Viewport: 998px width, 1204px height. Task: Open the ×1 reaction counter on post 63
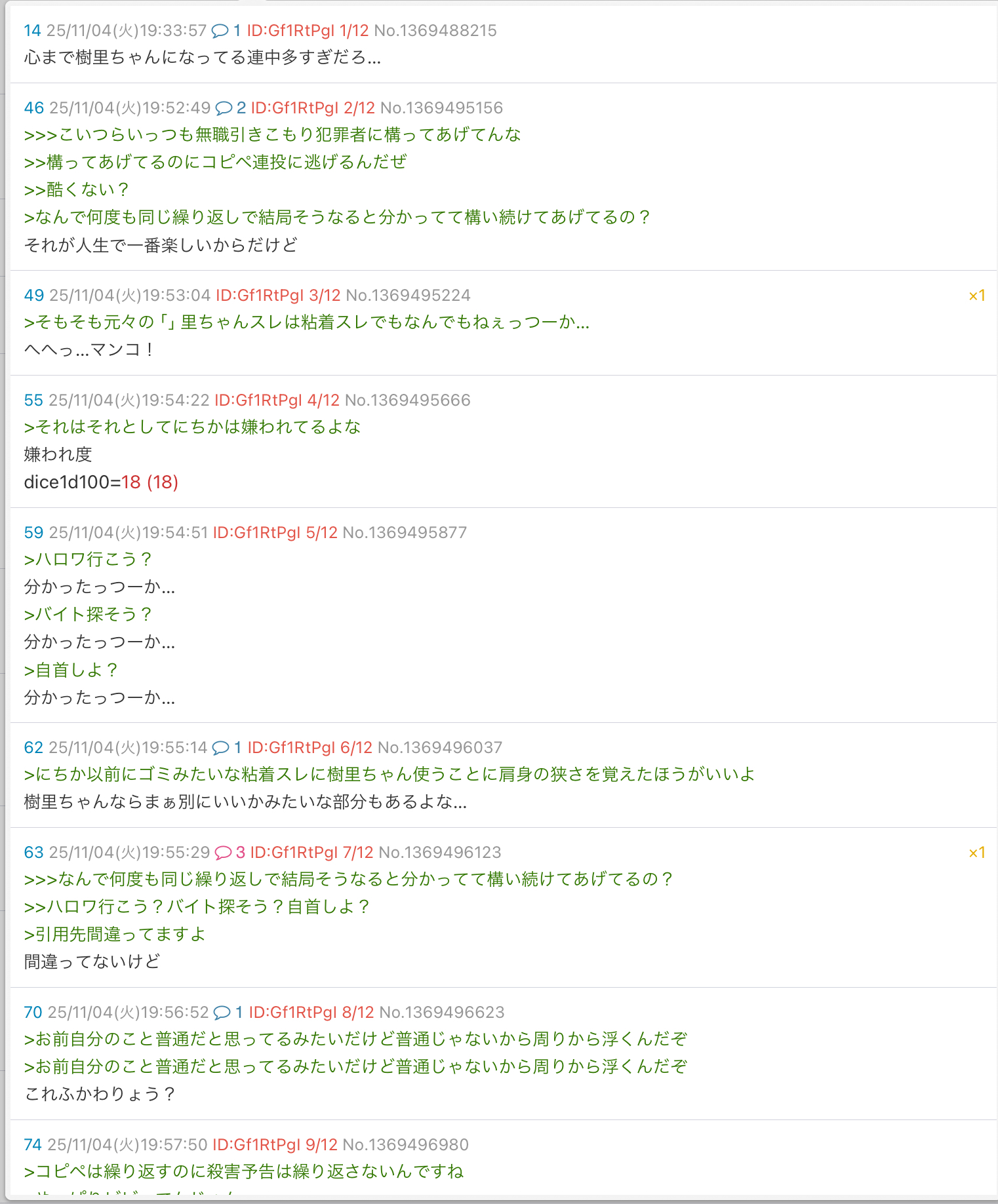click(x=977, y=853)
